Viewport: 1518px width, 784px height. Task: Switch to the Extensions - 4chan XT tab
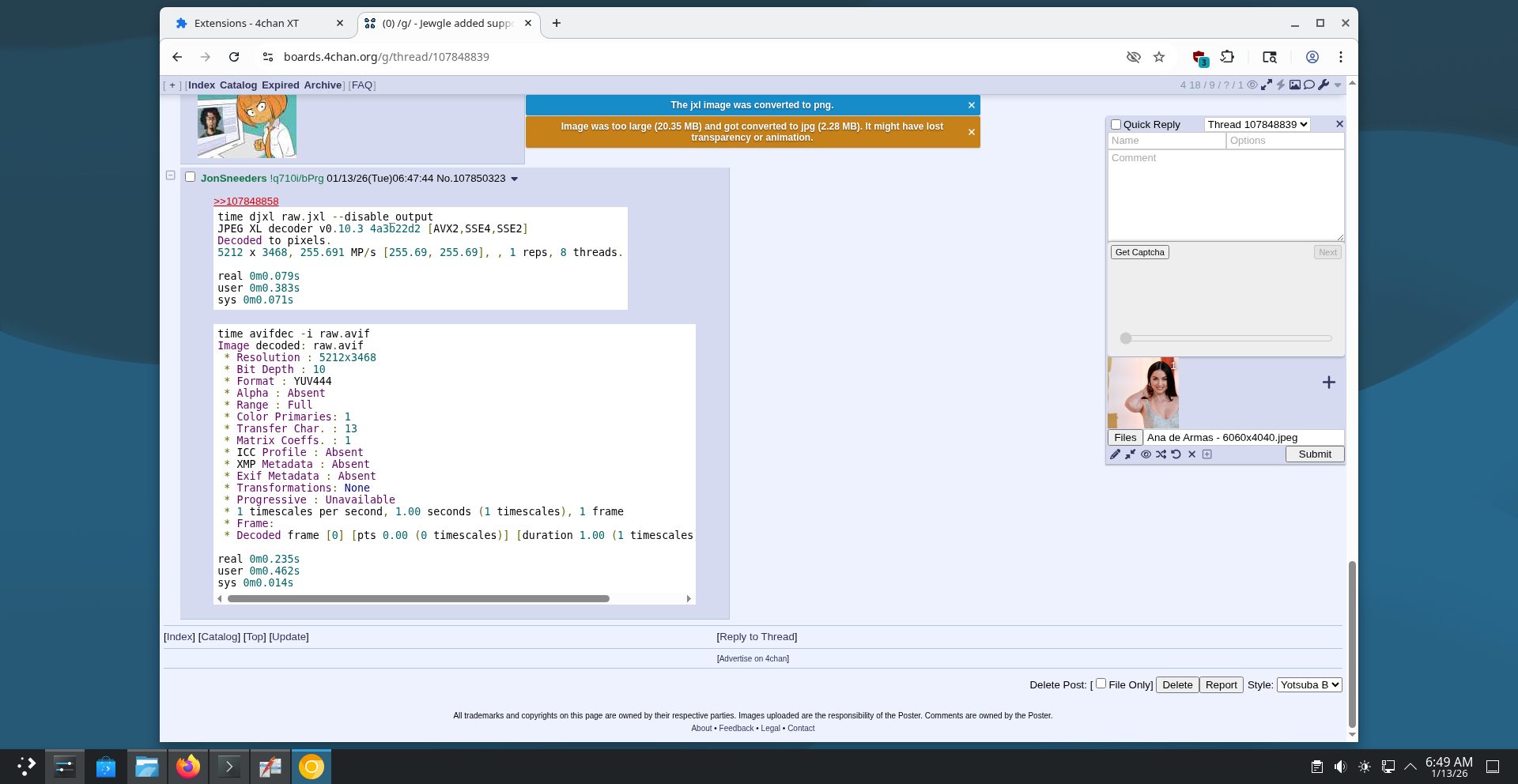259,24
